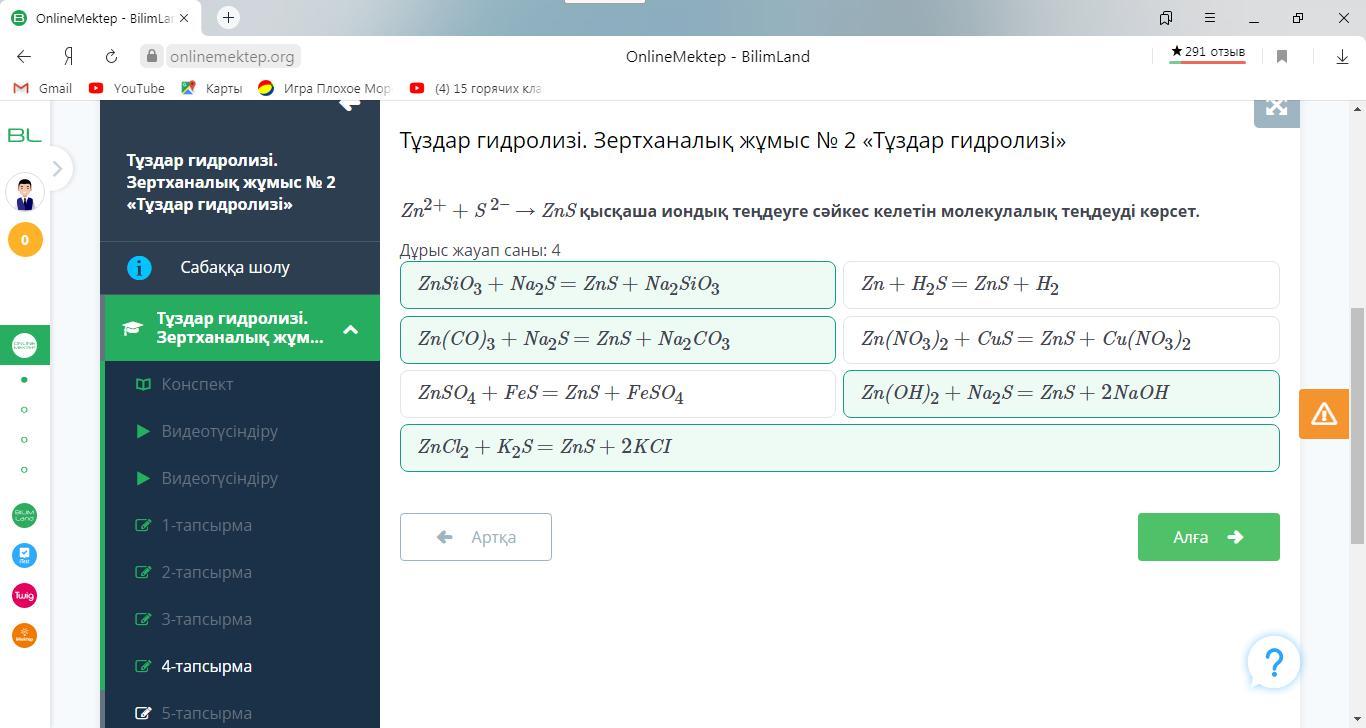Select answer Zn + H2S = ZnS + H2
The width and height of the screenshot is (1366, 728).
(x=1060, y=285)
